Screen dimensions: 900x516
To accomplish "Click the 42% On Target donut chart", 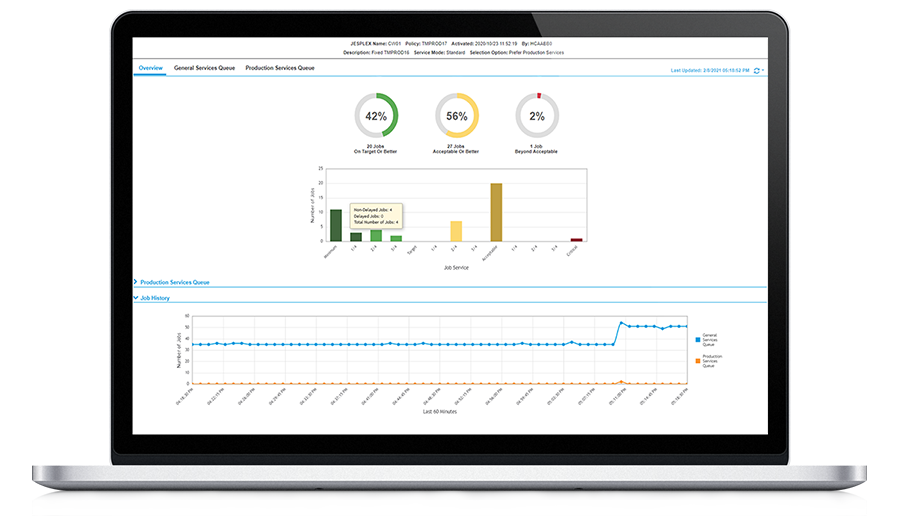I will 376,116.
